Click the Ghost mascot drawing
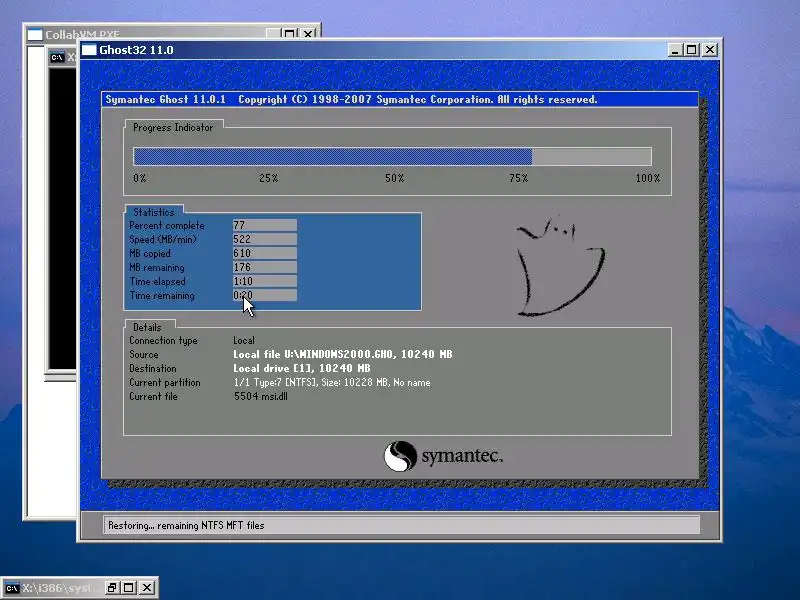 coord(560,266)
